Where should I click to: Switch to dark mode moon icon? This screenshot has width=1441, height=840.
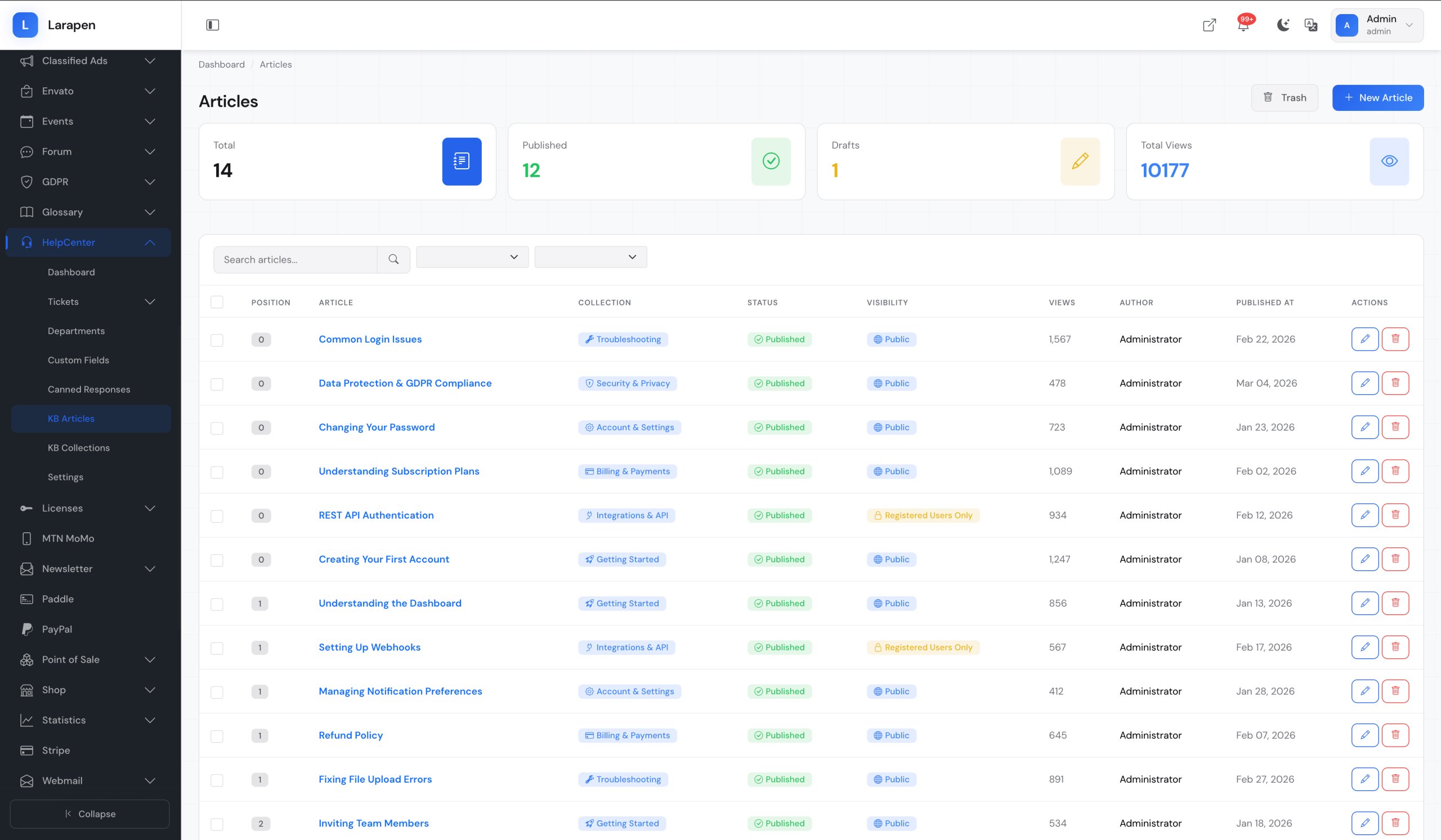point(1283,25)
